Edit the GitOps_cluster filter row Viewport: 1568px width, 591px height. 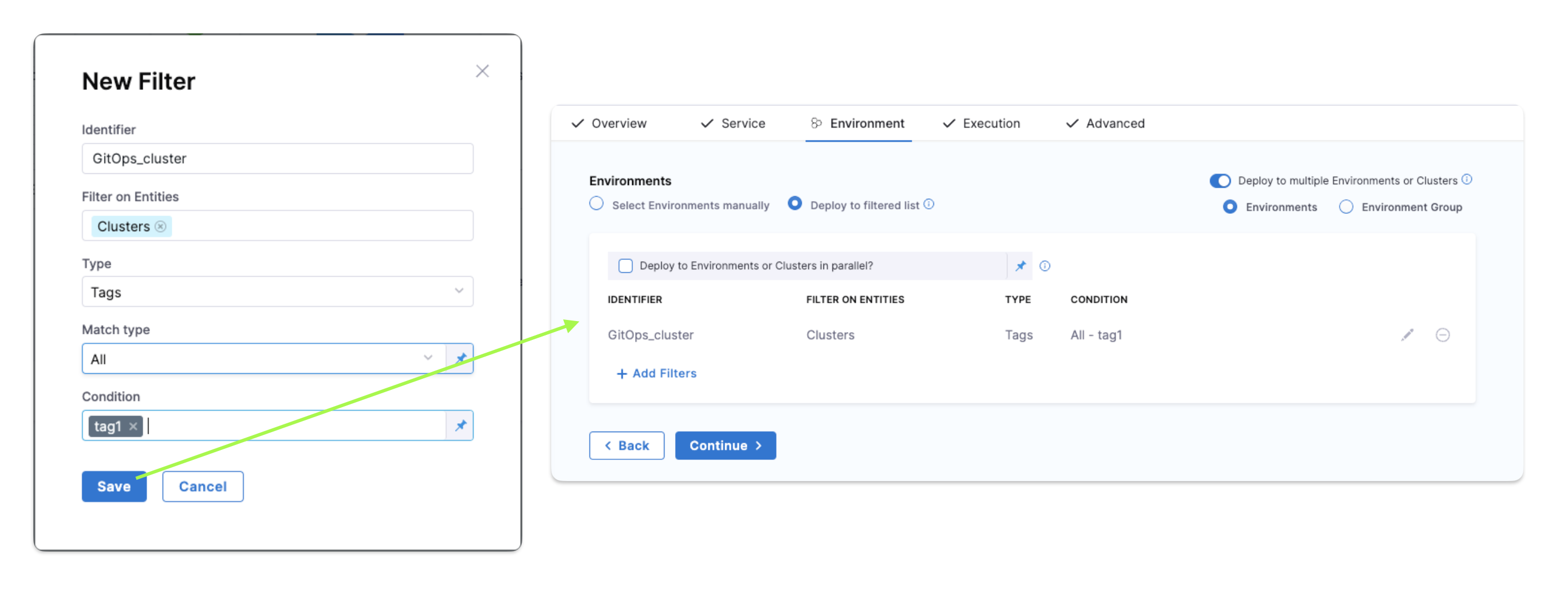(x=1407, y=335)
